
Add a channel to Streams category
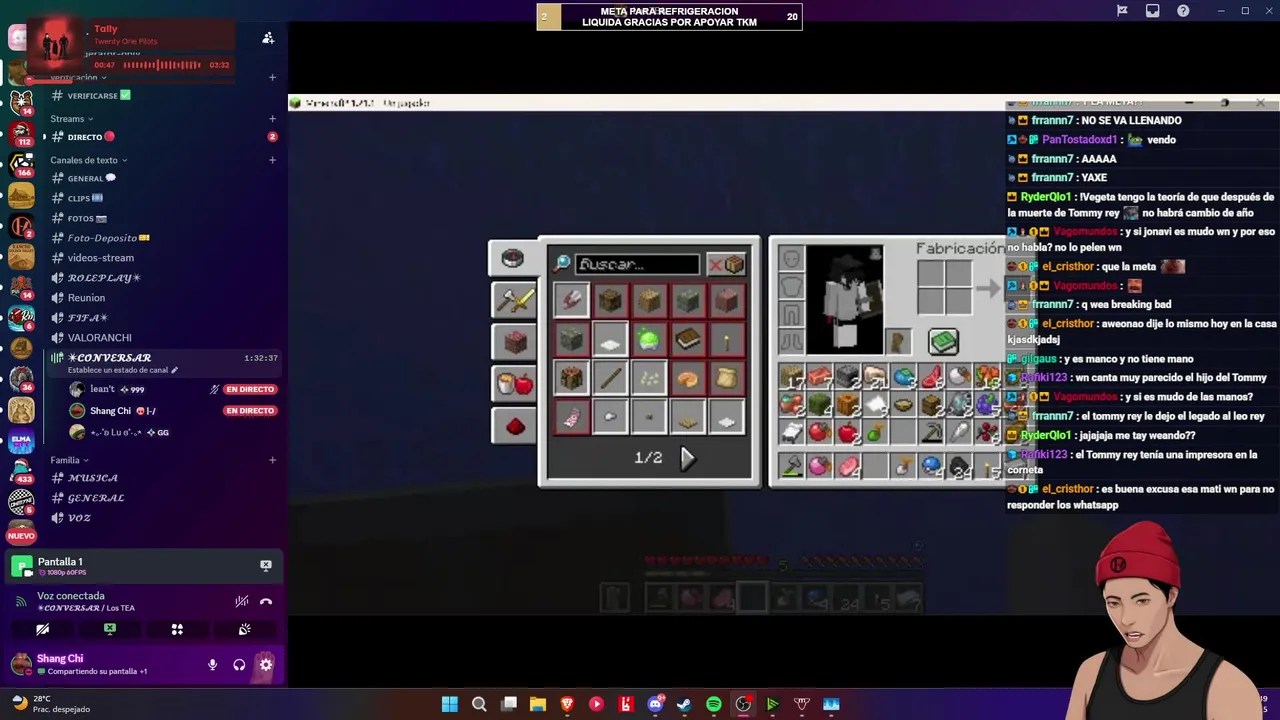272,119
